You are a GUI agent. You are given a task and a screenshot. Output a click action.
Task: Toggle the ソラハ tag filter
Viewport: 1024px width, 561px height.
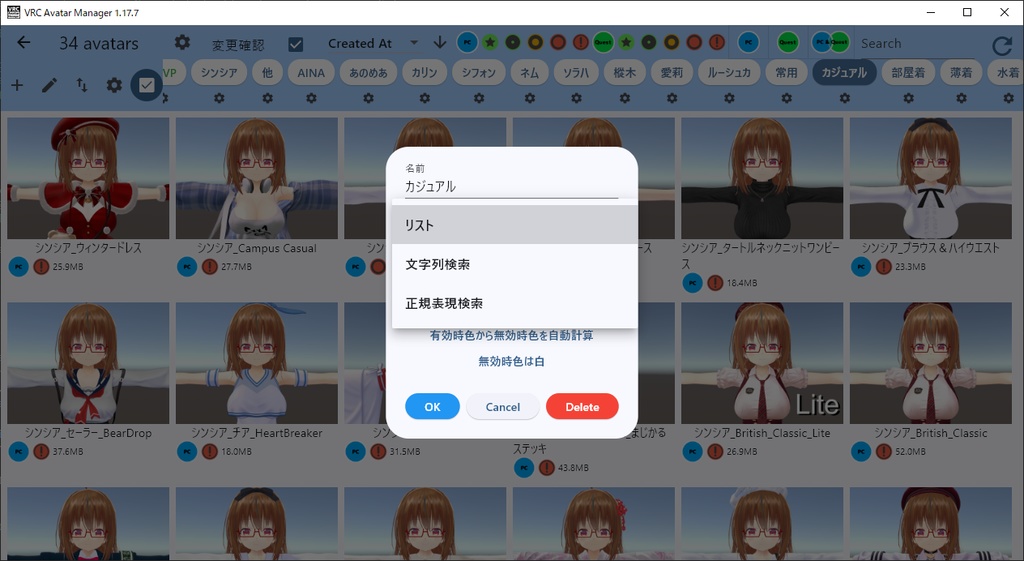[x=576, y=72]
